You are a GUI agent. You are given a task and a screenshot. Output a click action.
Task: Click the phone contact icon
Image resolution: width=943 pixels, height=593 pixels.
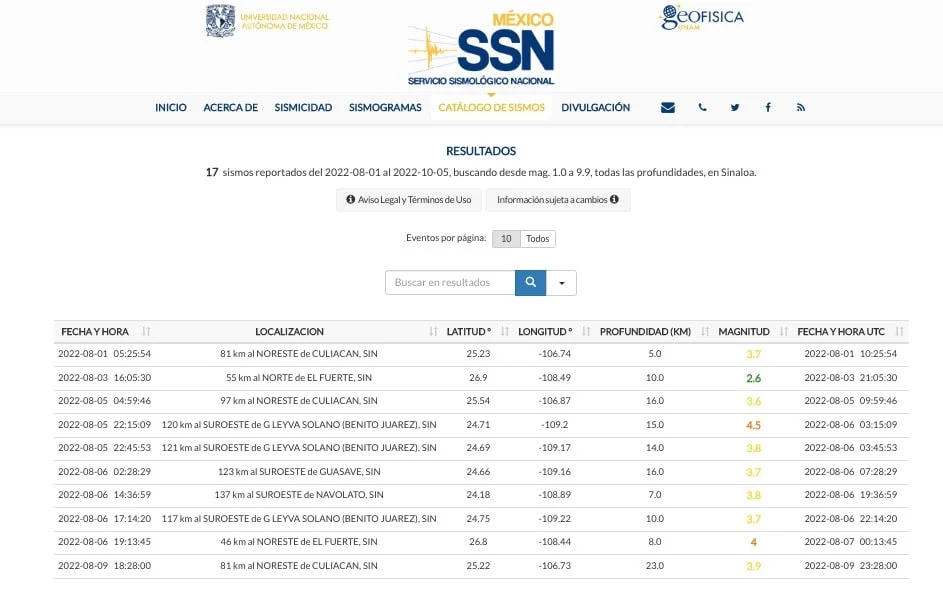(x=702, y=108)
